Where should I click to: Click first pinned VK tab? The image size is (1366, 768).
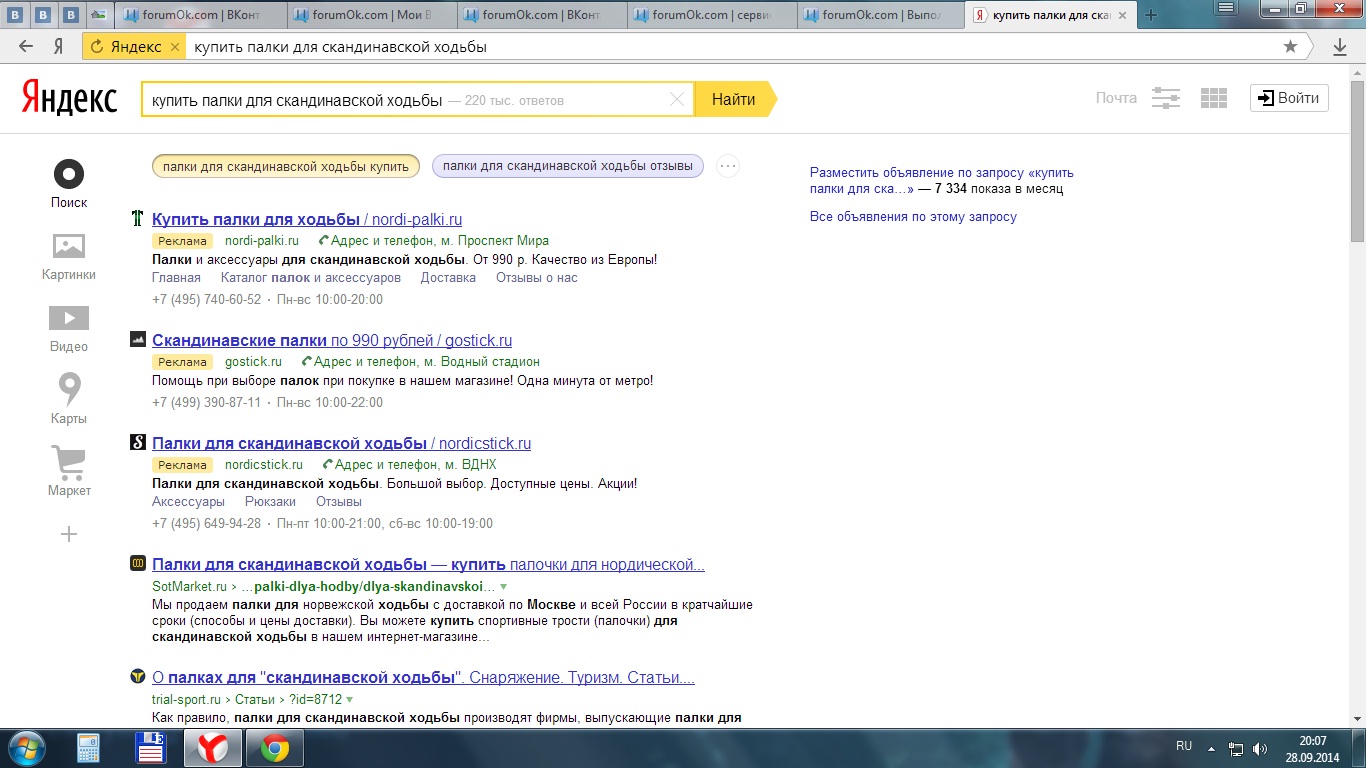[x=15, y=15]
